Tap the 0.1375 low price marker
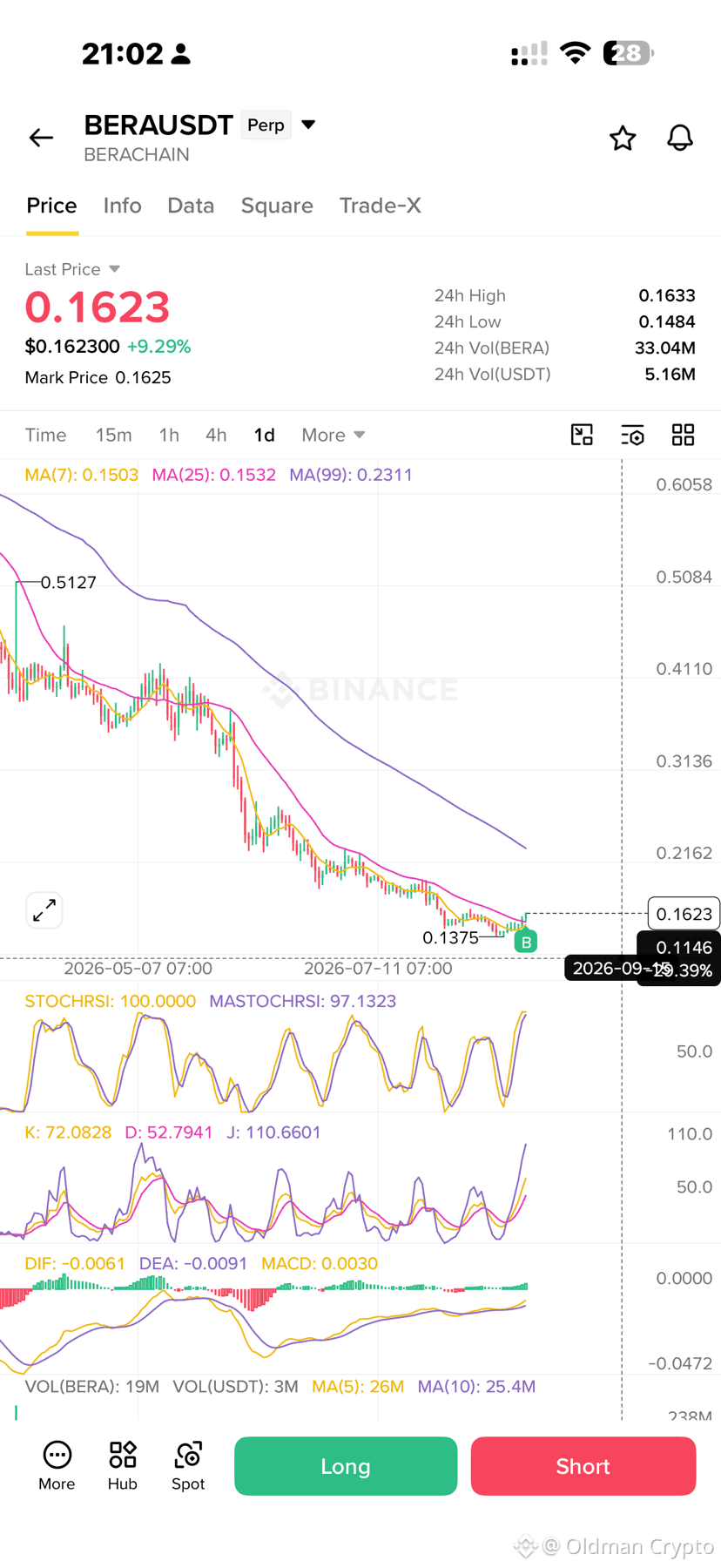721x1568 pixels. (x=450, y=937)
